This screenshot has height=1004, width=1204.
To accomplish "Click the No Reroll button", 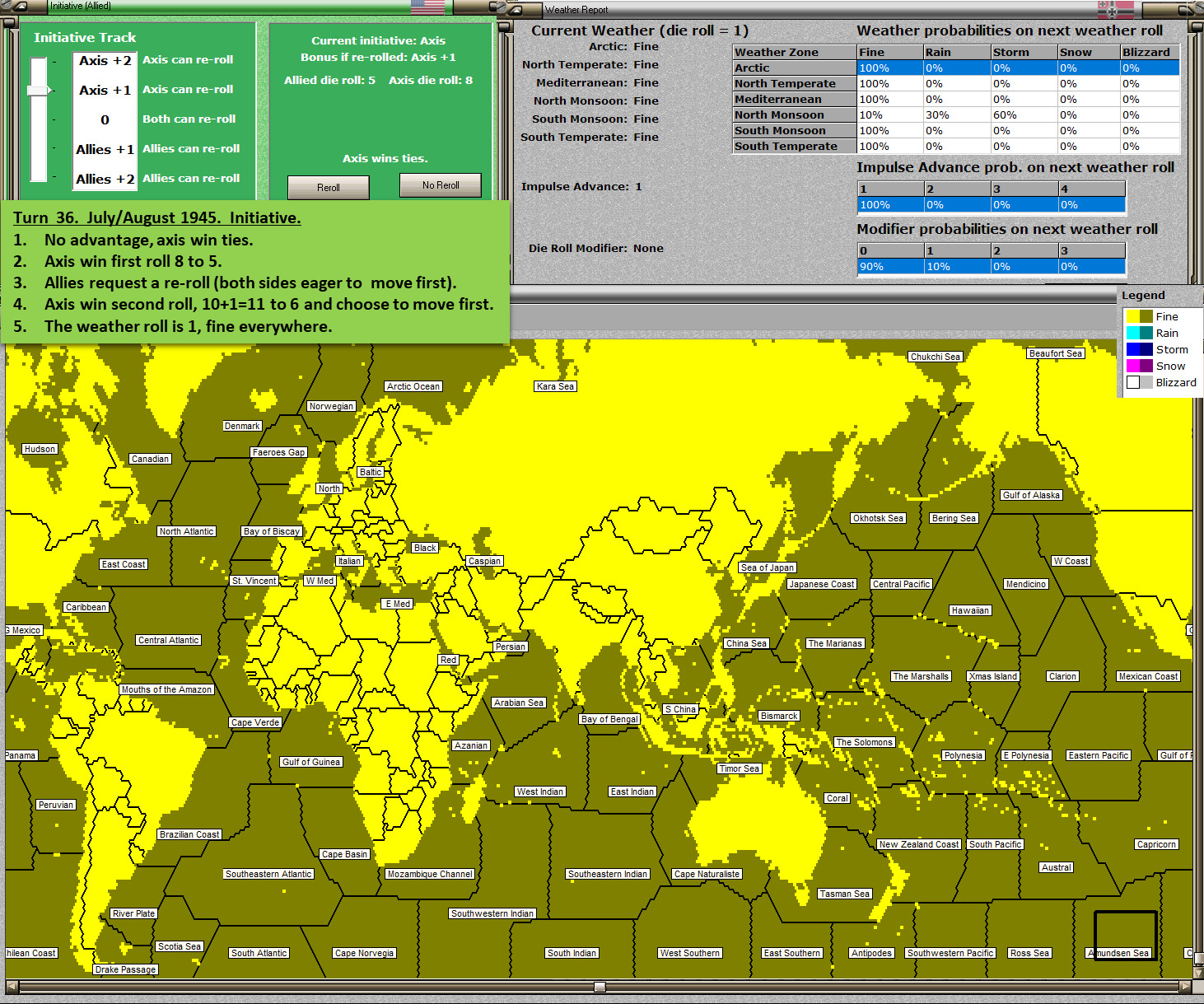I will click(441, 185).
